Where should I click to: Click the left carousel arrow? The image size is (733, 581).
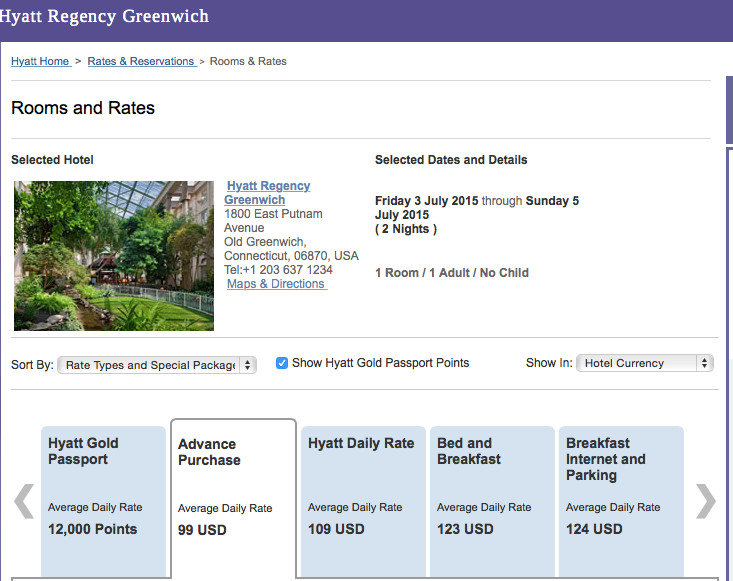[x=24, y=502]
